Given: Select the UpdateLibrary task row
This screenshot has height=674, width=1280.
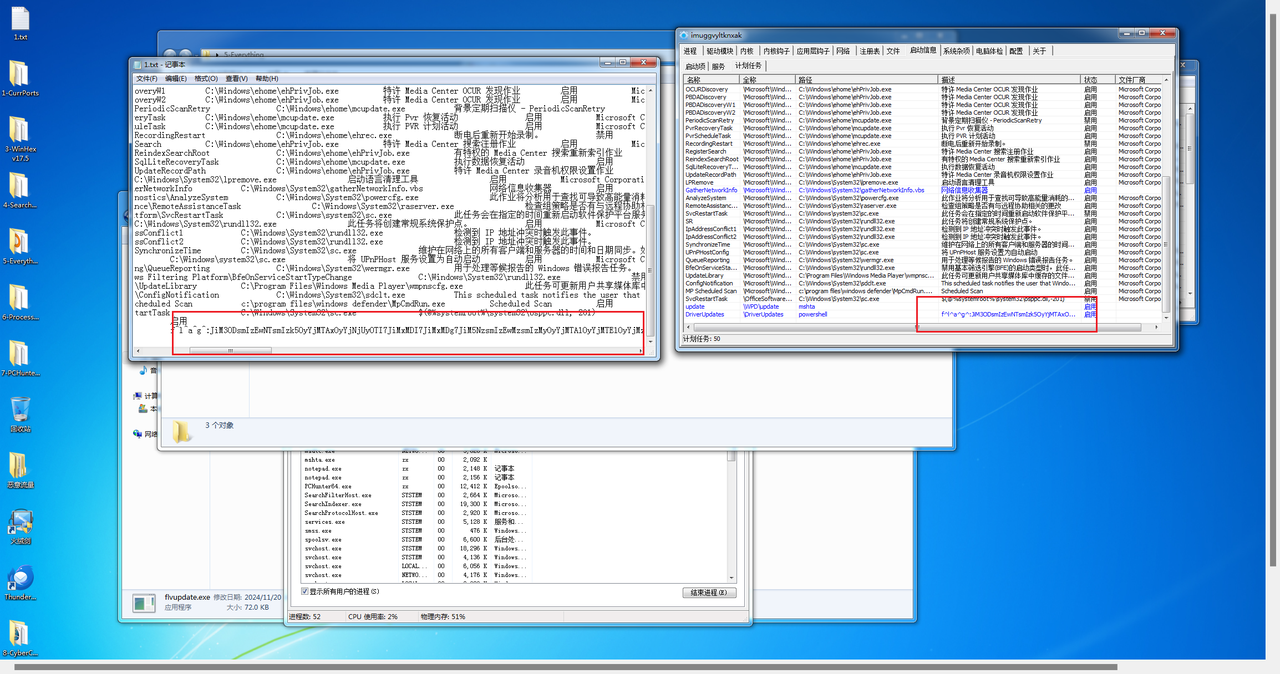Looking at the screenshot, I should (x=922, y=275).
